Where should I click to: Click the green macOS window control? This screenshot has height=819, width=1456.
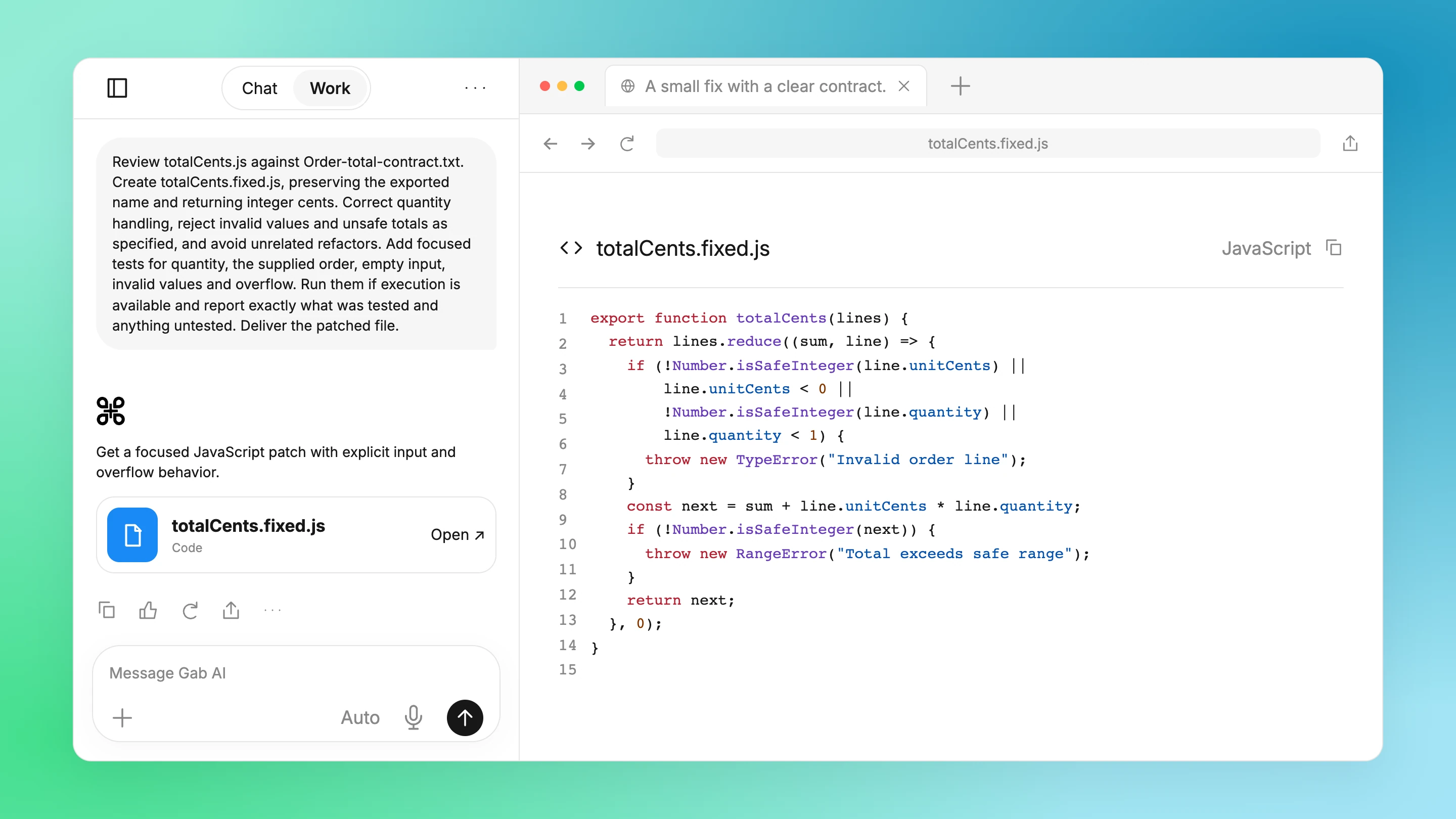tap(579, 86)
